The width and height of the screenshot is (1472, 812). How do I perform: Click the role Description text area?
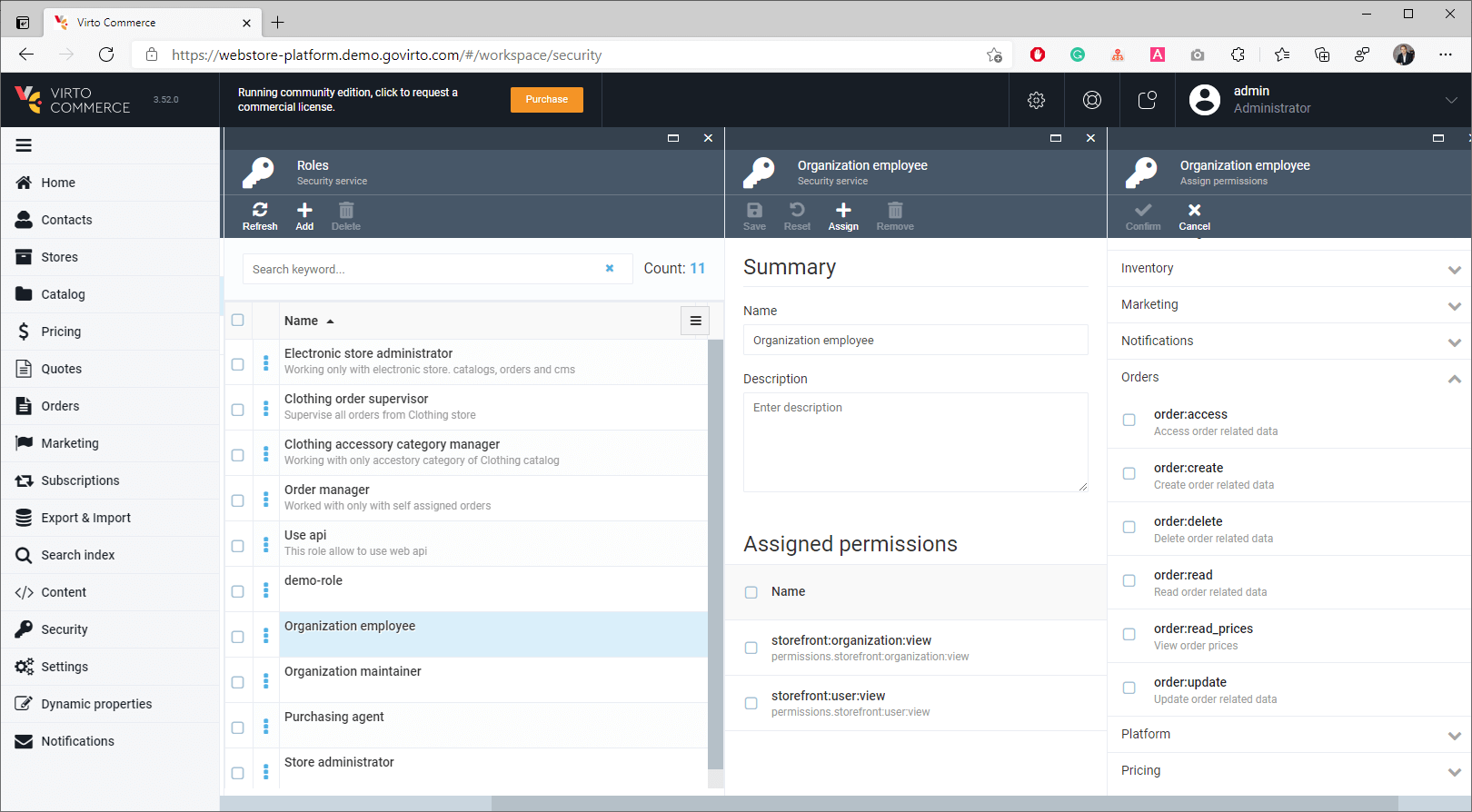(x=915, y=442)
